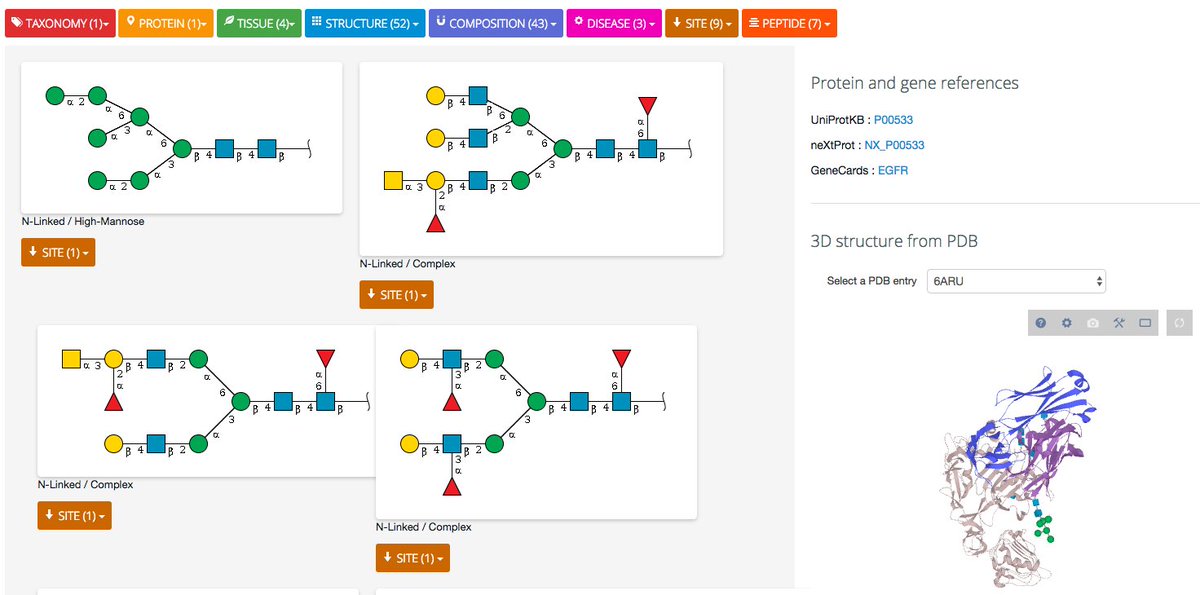Select the lower-right Complex glycan structure image
Screen dimensions: 1200x595
[536, 422]
